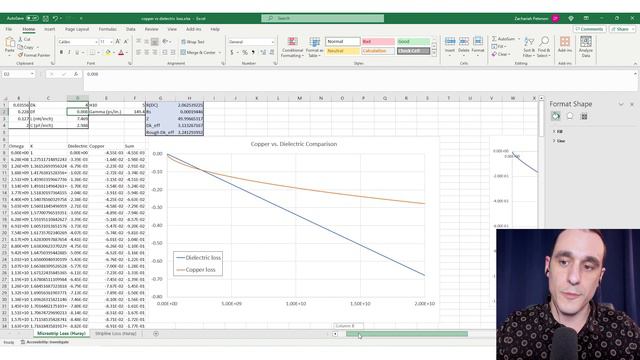
Task: Toggle Underline formatting
Action: click(x=77, y=52)
